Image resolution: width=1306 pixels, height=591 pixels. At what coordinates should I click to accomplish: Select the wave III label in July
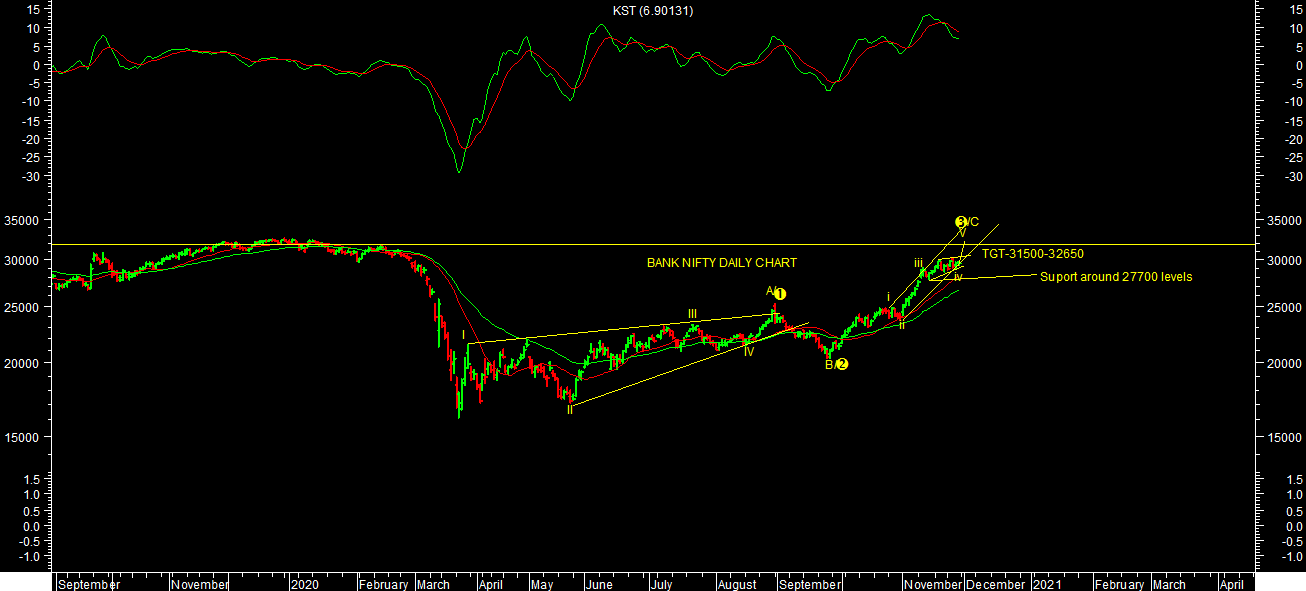pos(692,314)
